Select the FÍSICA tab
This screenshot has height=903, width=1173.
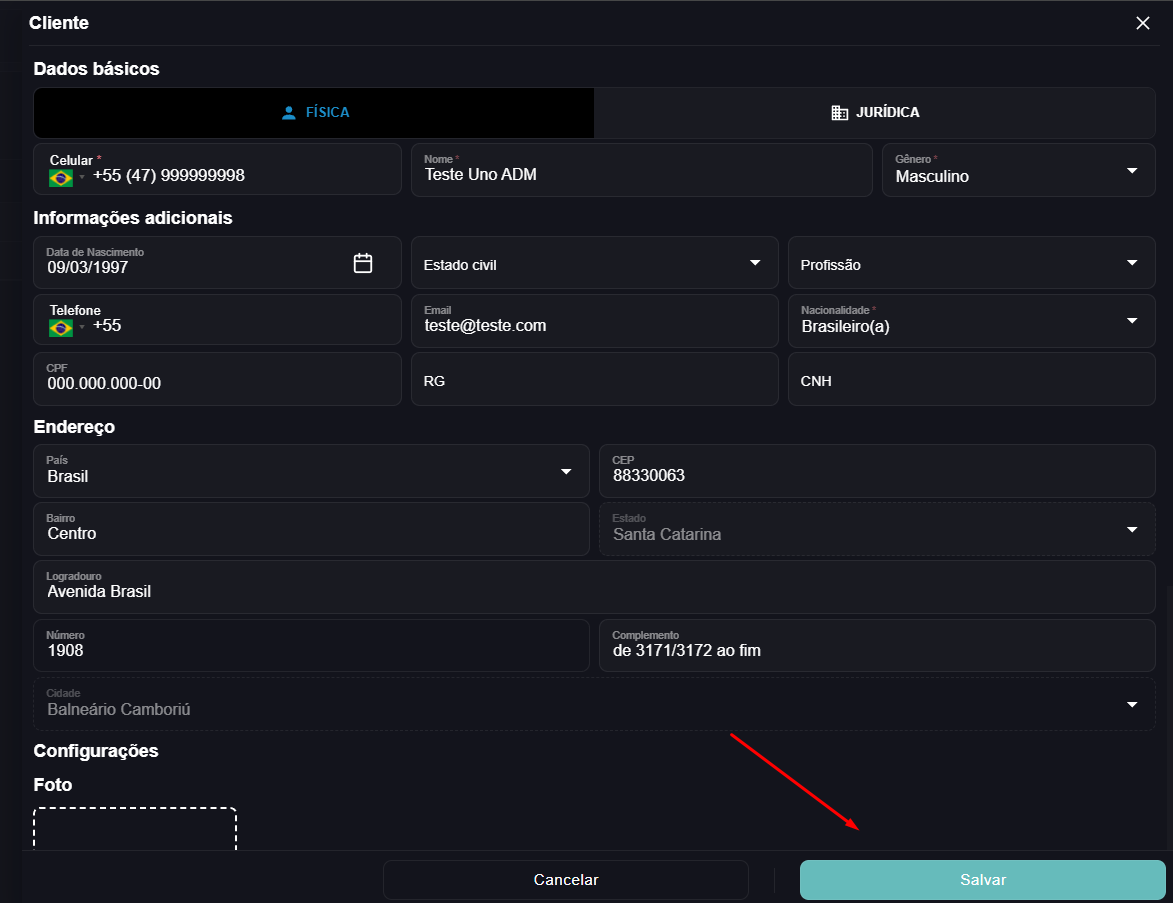point(314,113)
